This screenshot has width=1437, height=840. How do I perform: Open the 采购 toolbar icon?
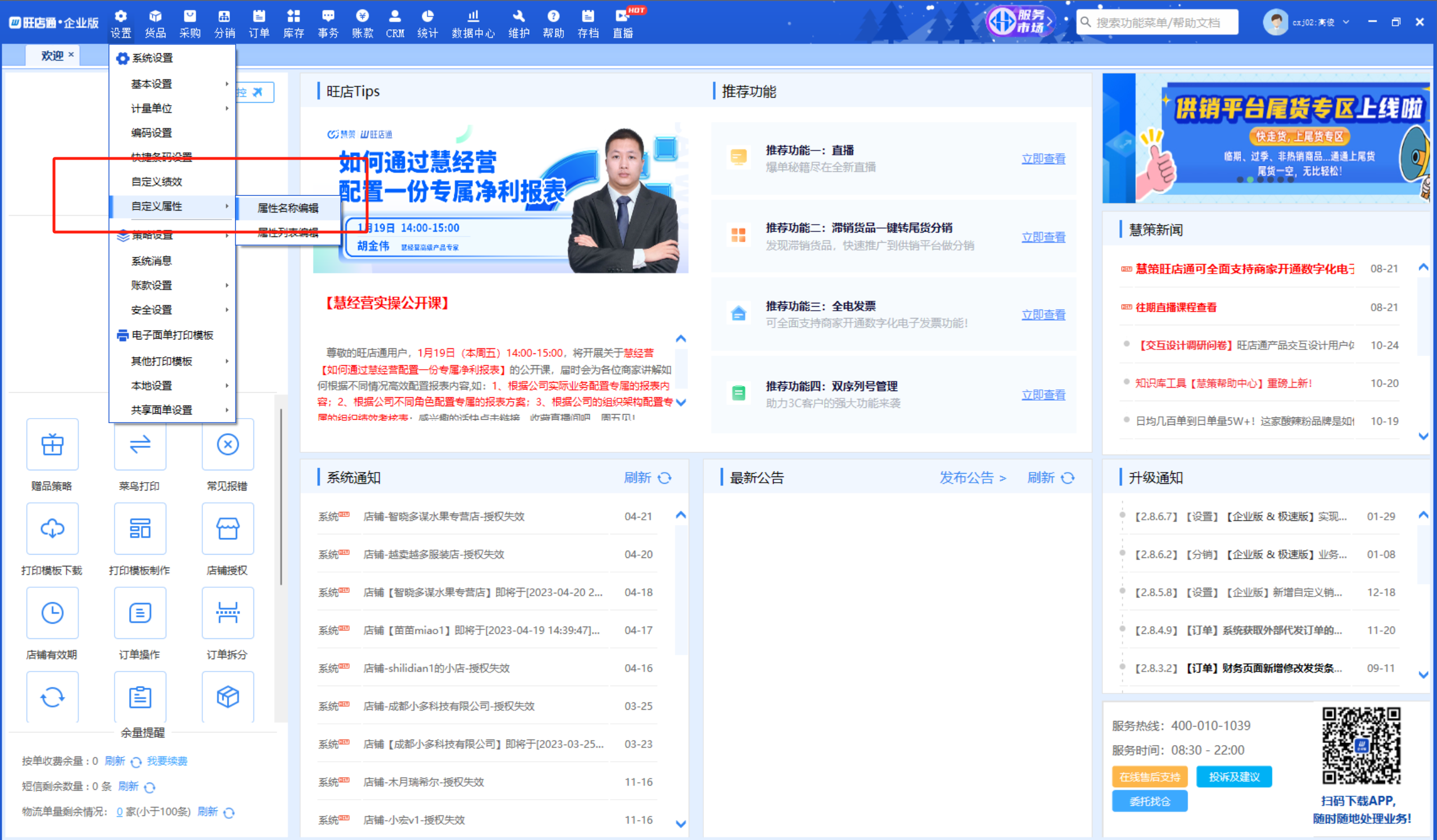[190, 24]
